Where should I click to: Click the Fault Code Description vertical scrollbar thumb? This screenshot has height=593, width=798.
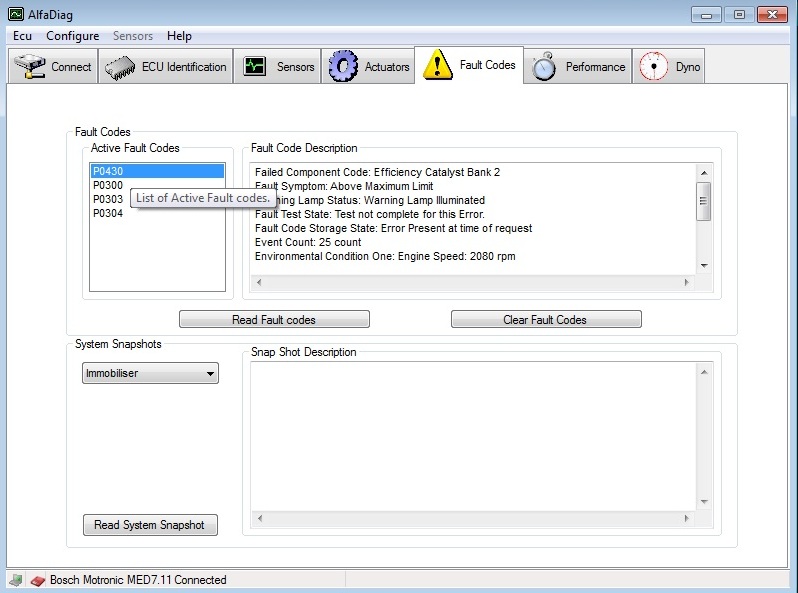coord(704,200)
